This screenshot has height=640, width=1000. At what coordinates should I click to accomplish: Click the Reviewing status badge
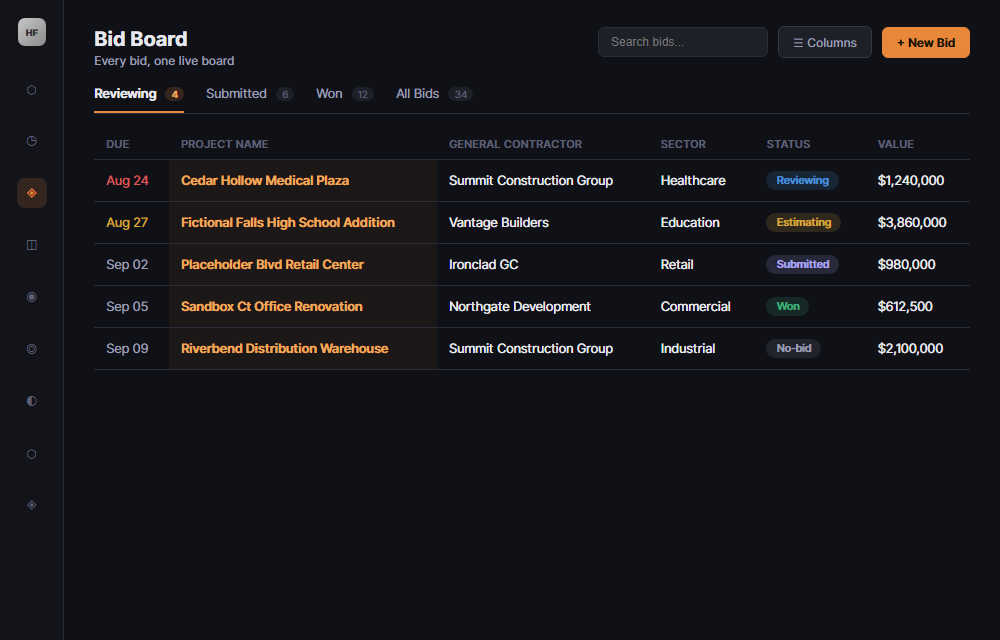(802, 180)
